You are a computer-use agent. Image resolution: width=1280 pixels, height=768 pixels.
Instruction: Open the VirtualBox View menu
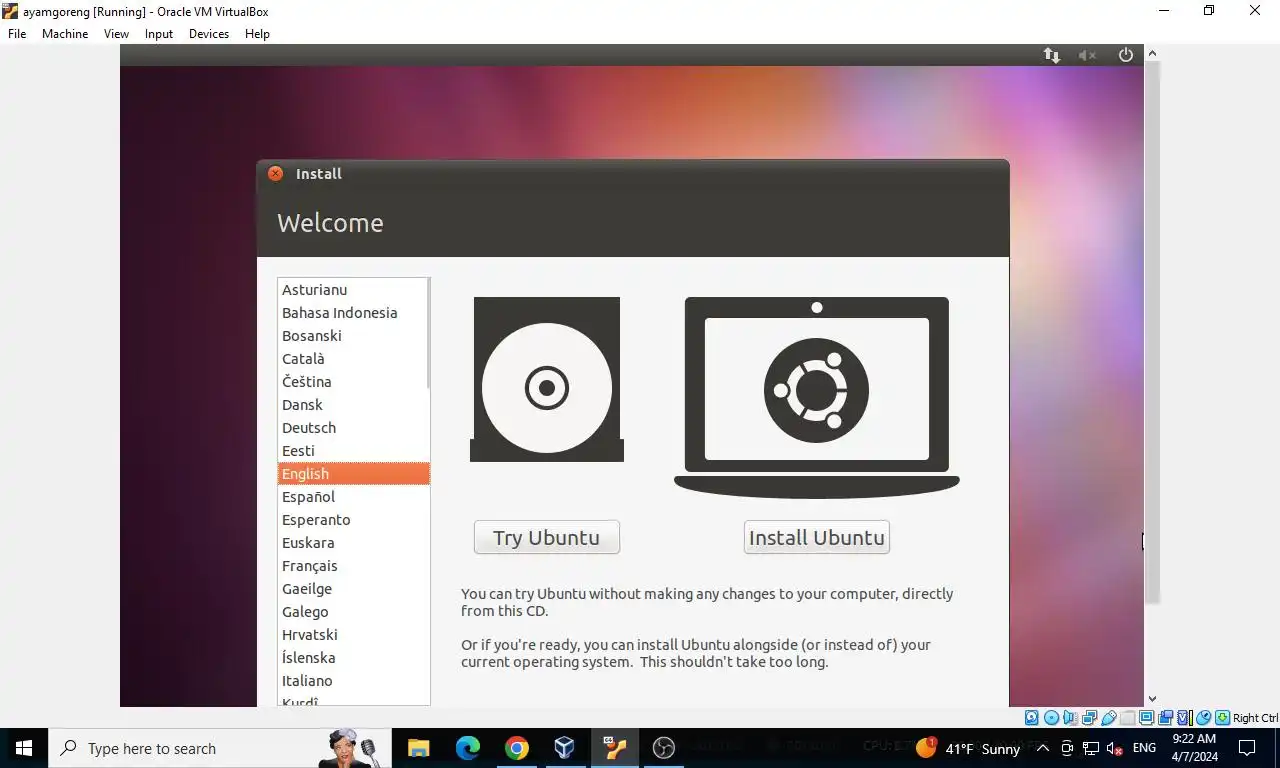116,33
